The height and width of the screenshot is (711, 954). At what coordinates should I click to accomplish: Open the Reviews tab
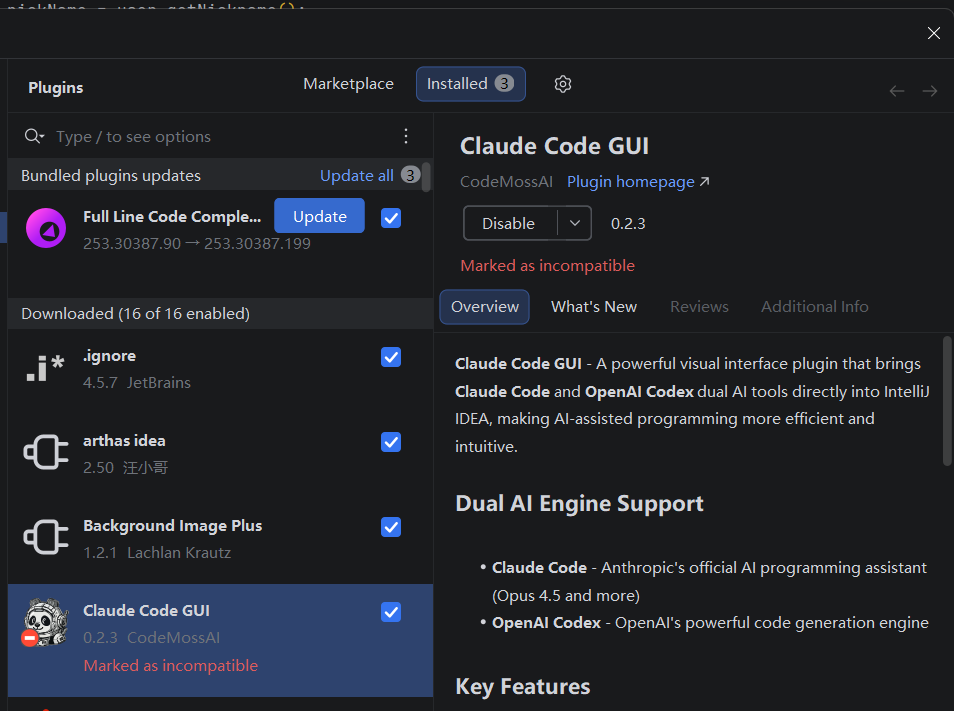pos(699,307)
